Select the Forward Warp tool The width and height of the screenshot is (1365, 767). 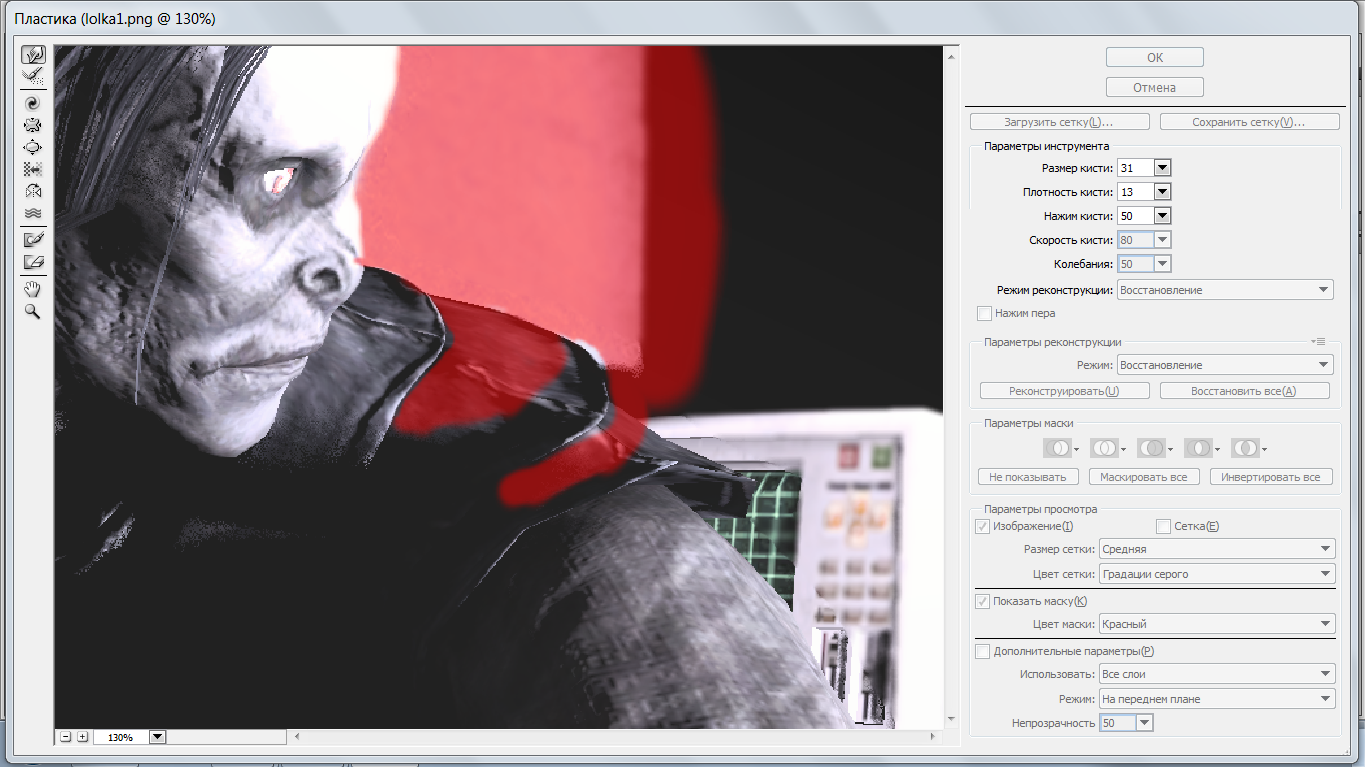click(33, 54)
